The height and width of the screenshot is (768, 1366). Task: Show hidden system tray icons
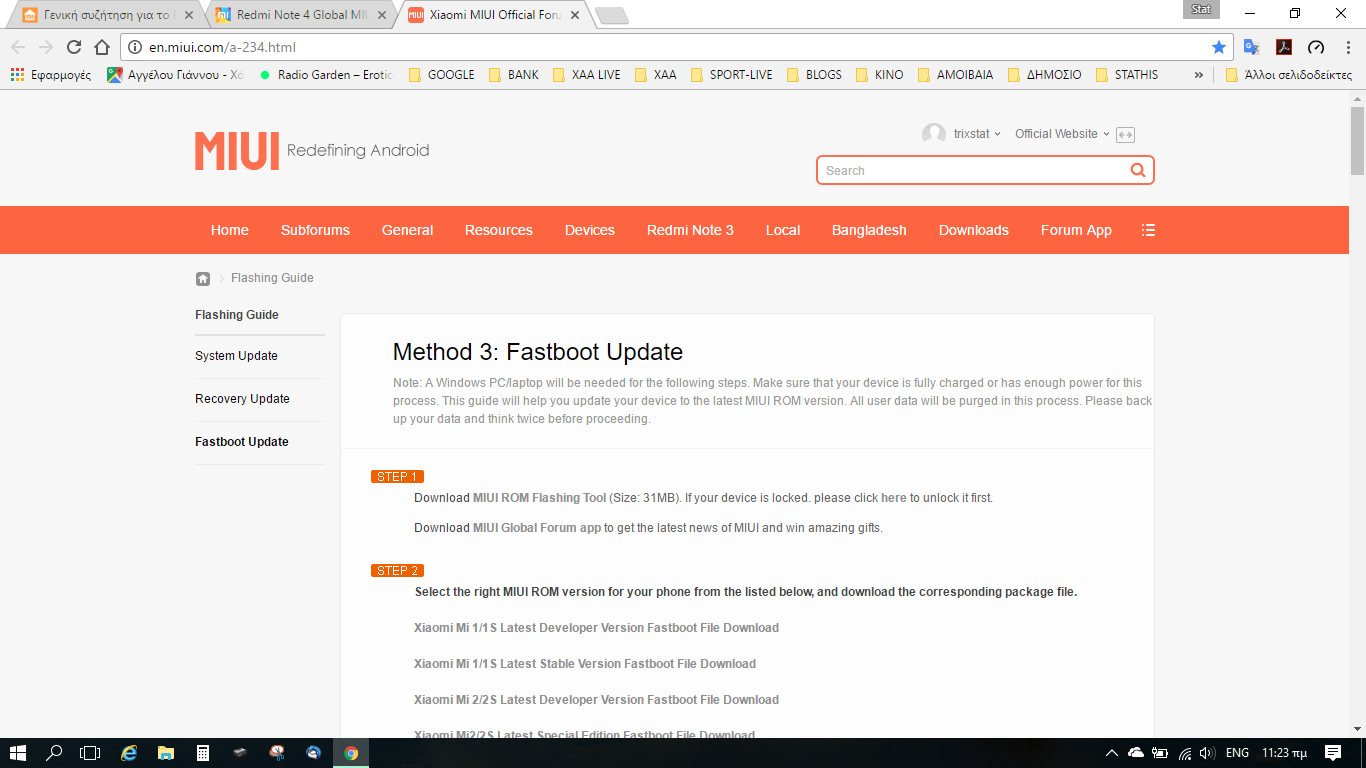point(1112,753)
